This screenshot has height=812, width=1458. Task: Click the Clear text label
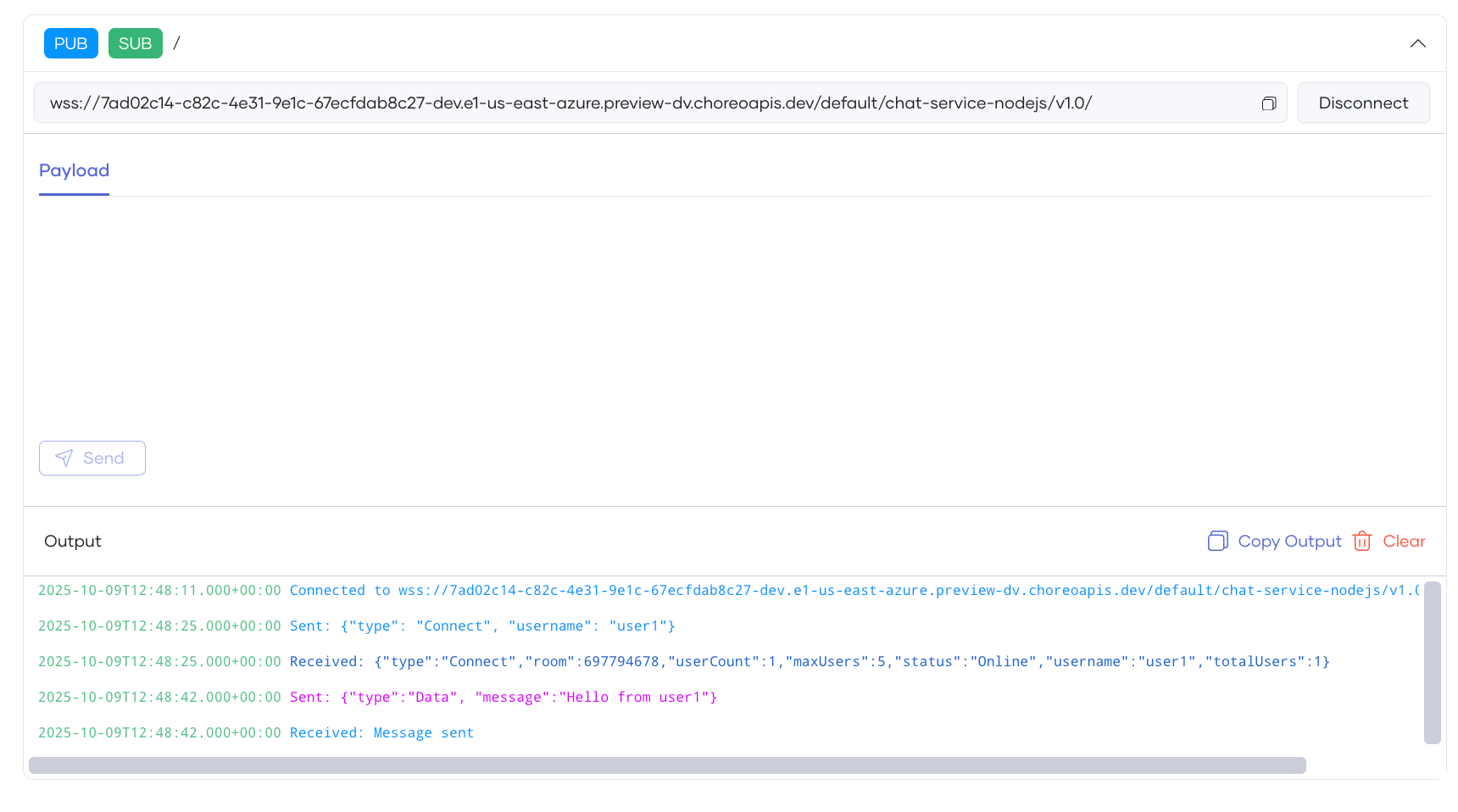click(1404, 541)
